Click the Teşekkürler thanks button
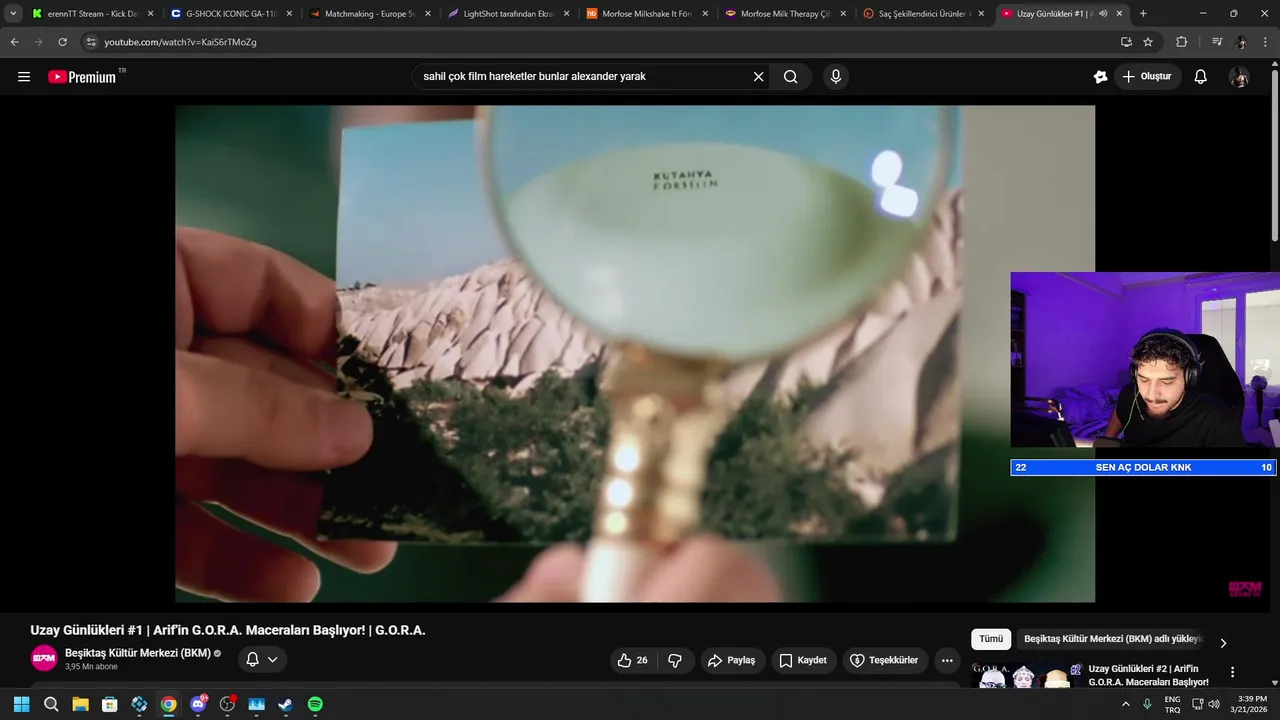Viewport: 1280px width, 720px height. coord(884,660)
